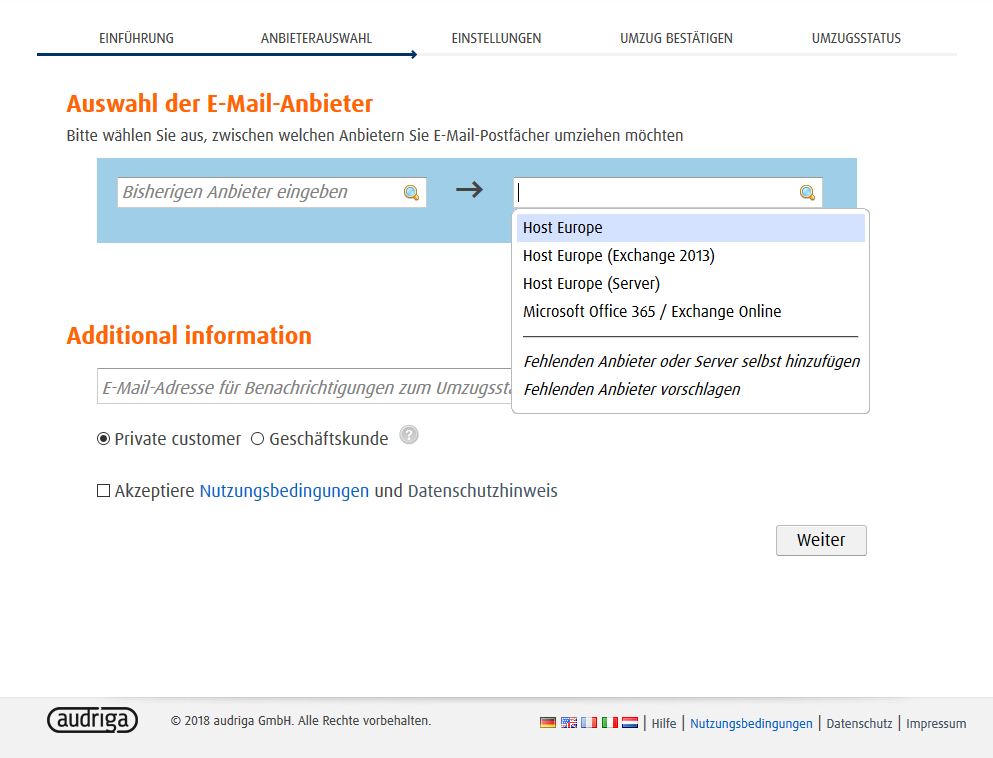Click the audriga logo in the footer
993x758 pixels.
(x=92, y=720)
